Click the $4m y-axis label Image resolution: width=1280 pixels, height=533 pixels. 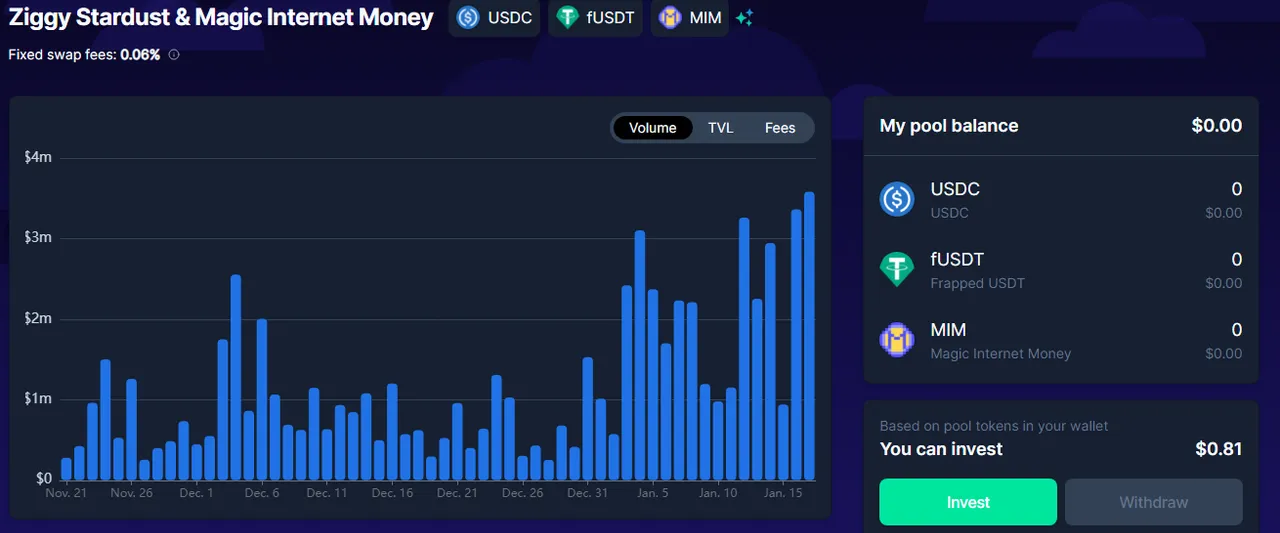pos(38,157)
